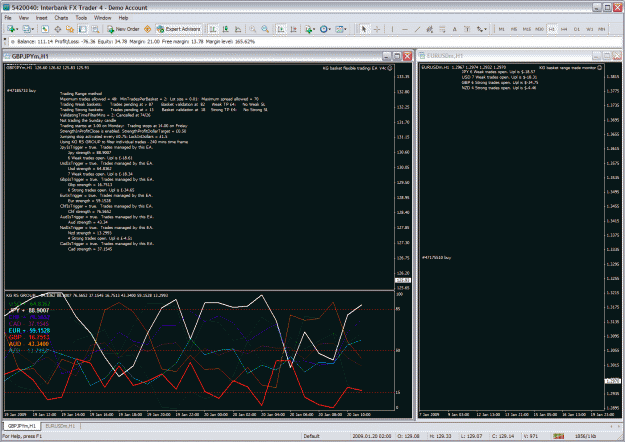
Task: Open the Arrows drawing tool
Action: pos(480,29)
